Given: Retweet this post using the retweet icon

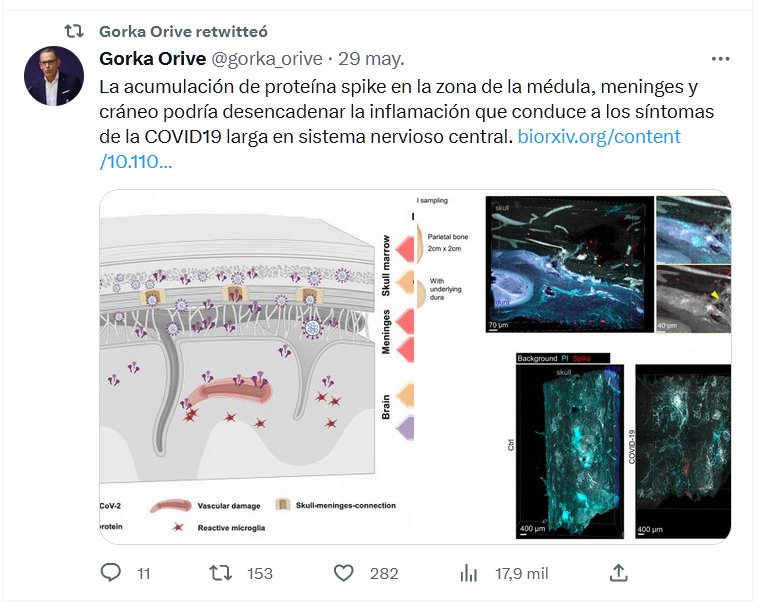Looking at the screenshot, I should (220, 573).
